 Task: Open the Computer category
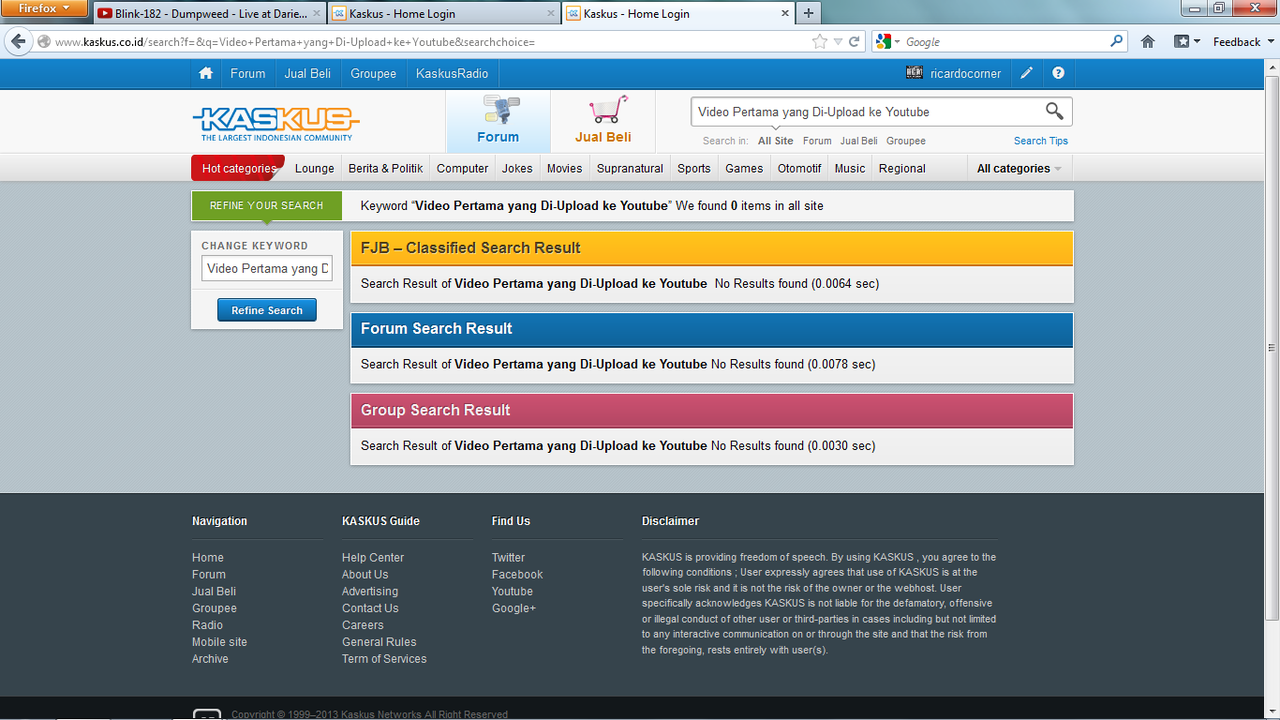click(x=463, y=168)
